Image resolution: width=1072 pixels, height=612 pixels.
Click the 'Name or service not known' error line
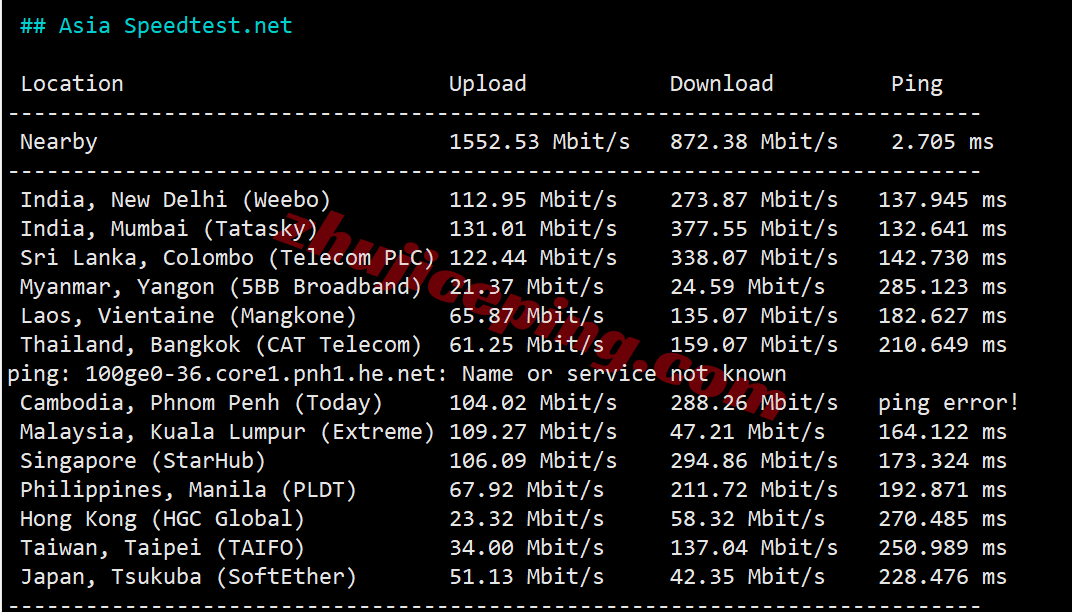pyautogui.click(x=397, y=374)
